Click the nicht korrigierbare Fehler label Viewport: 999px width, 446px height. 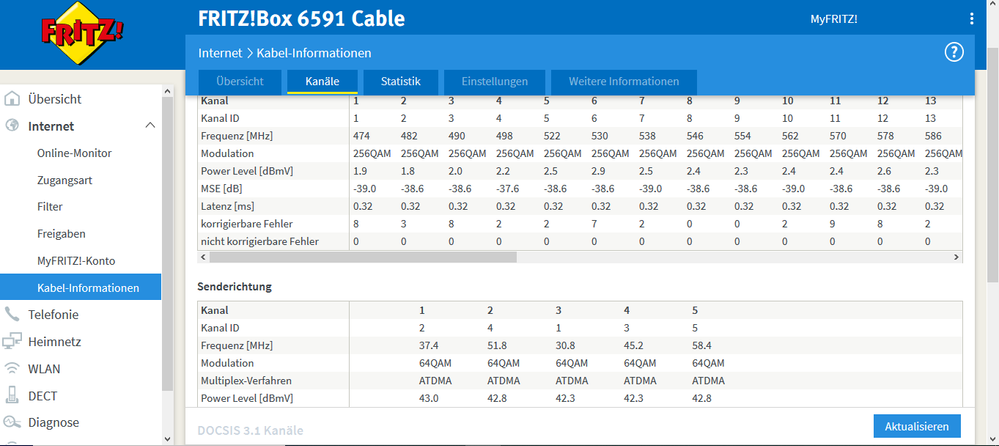pos(259,242)
